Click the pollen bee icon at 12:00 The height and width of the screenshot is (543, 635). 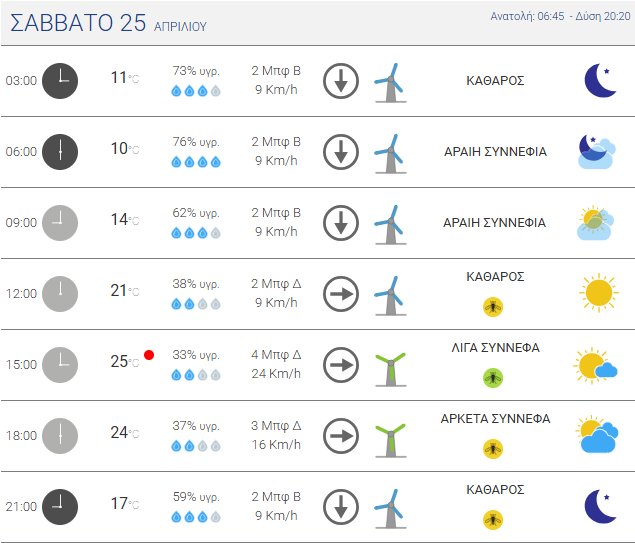click(493, 306)
